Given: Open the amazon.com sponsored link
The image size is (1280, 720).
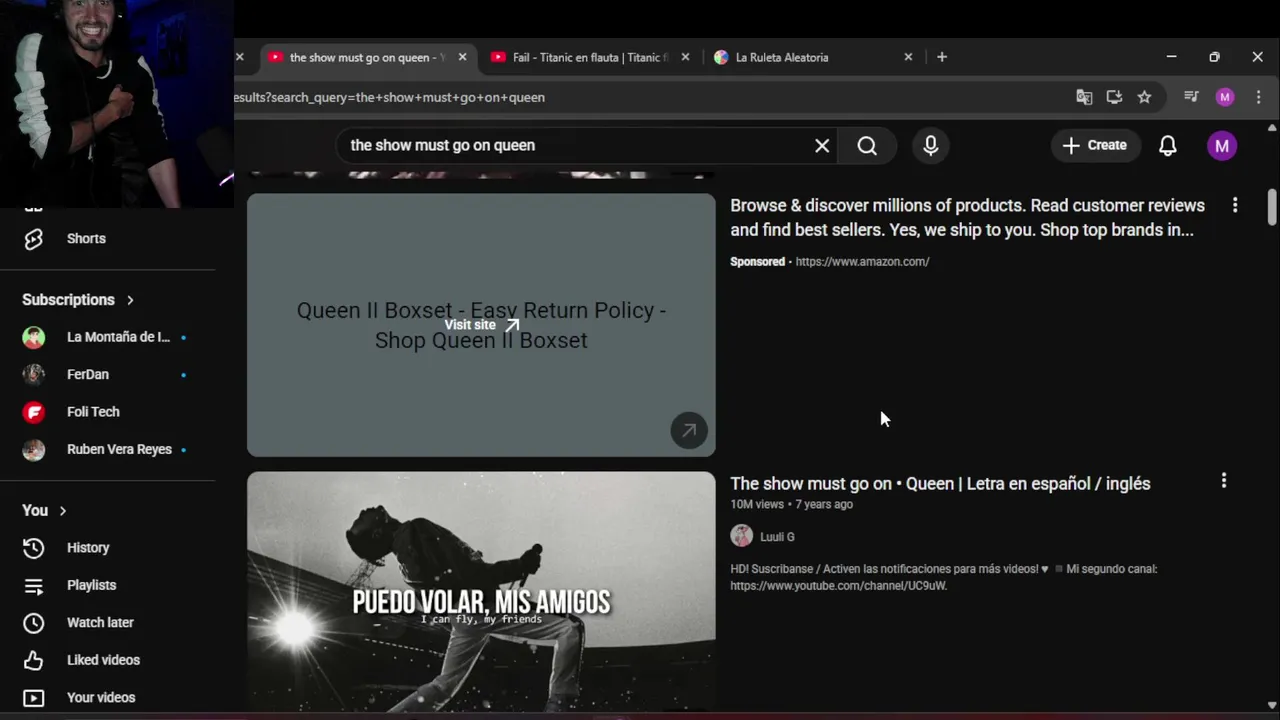Looking at the screenshot, I should click(862, 262).
